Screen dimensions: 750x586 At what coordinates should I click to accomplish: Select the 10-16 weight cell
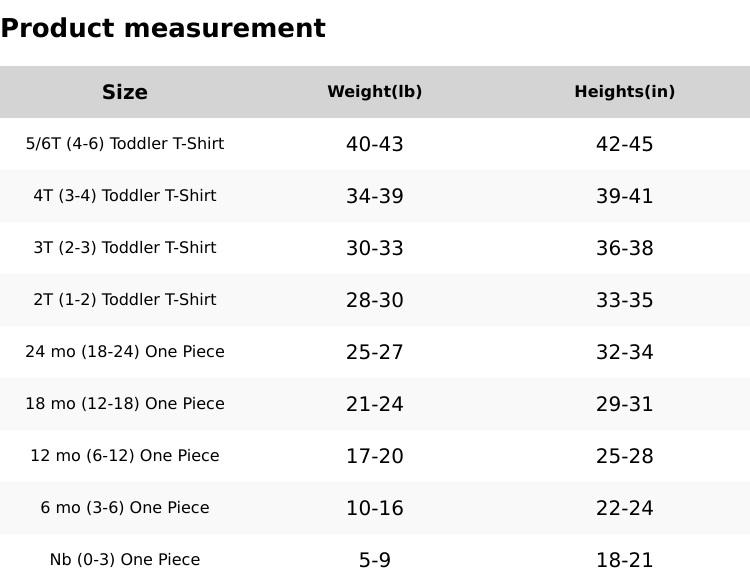(x=375, y=508)
